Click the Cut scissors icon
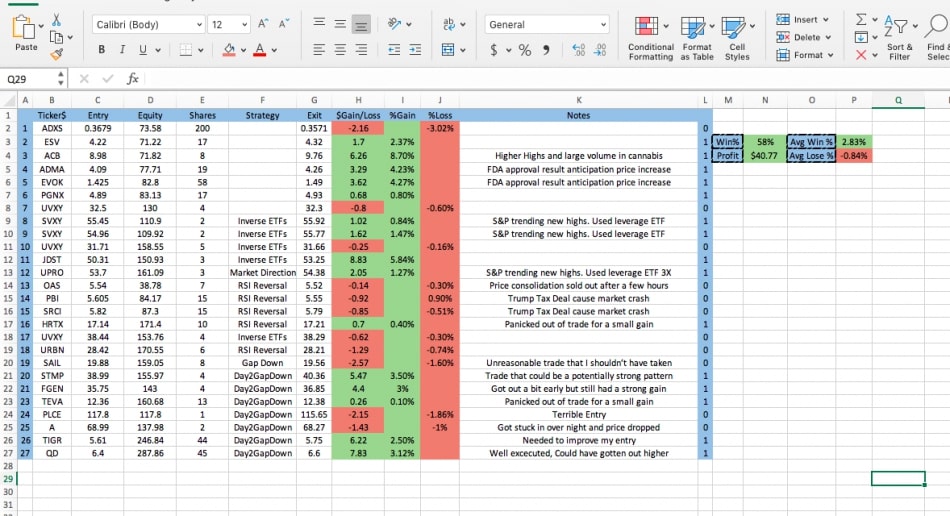 [56, 20]
